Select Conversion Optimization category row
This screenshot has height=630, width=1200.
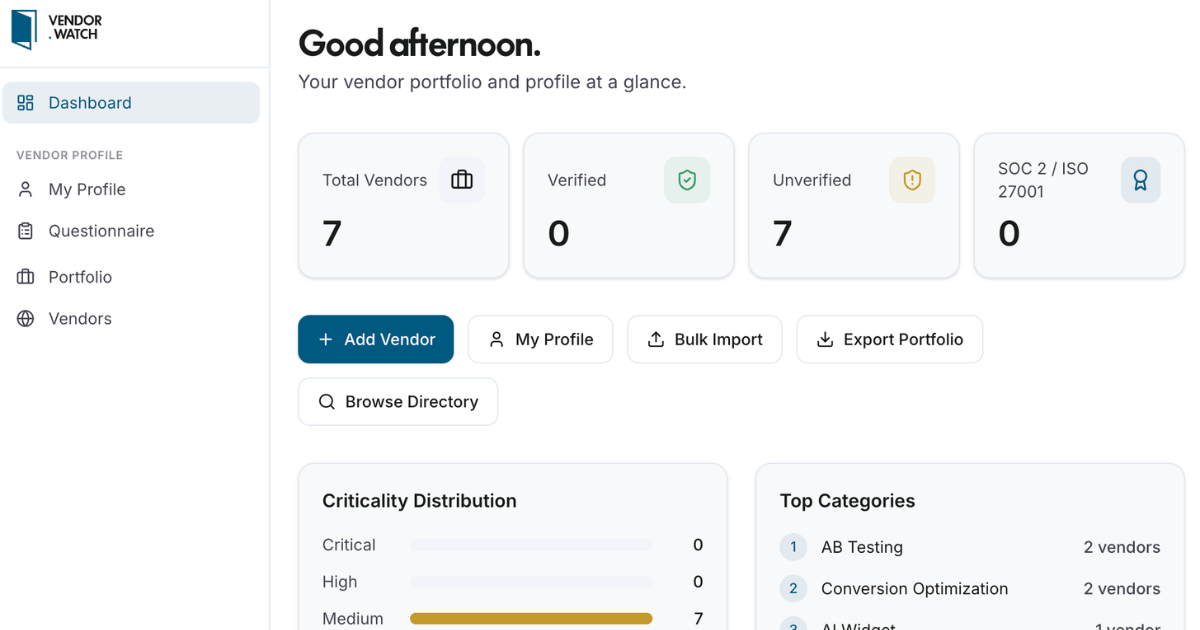coord(914,589)
